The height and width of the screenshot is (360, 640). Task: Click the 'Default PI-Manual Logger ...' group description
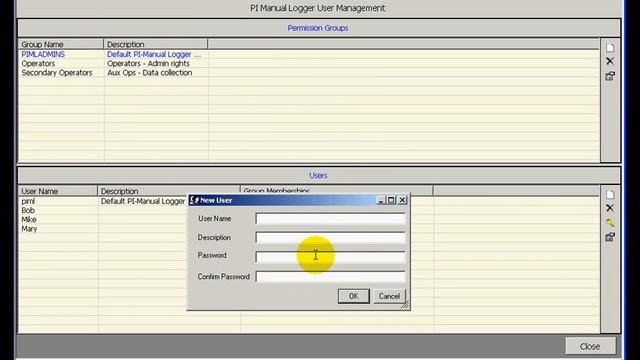(154, 54)
